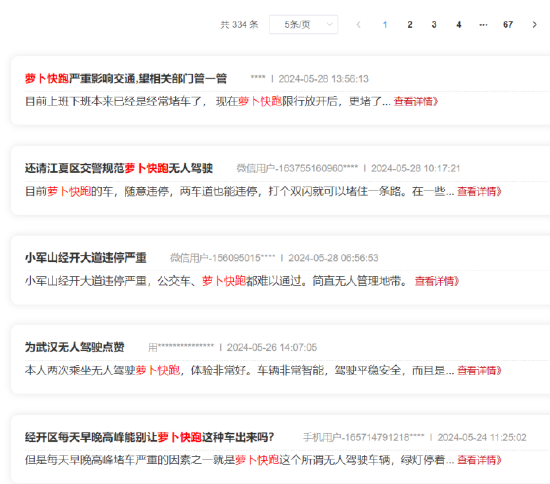550x484 pixels.
Task: View details of post about 绿灯停着
Action: click(x=479, y=460)
